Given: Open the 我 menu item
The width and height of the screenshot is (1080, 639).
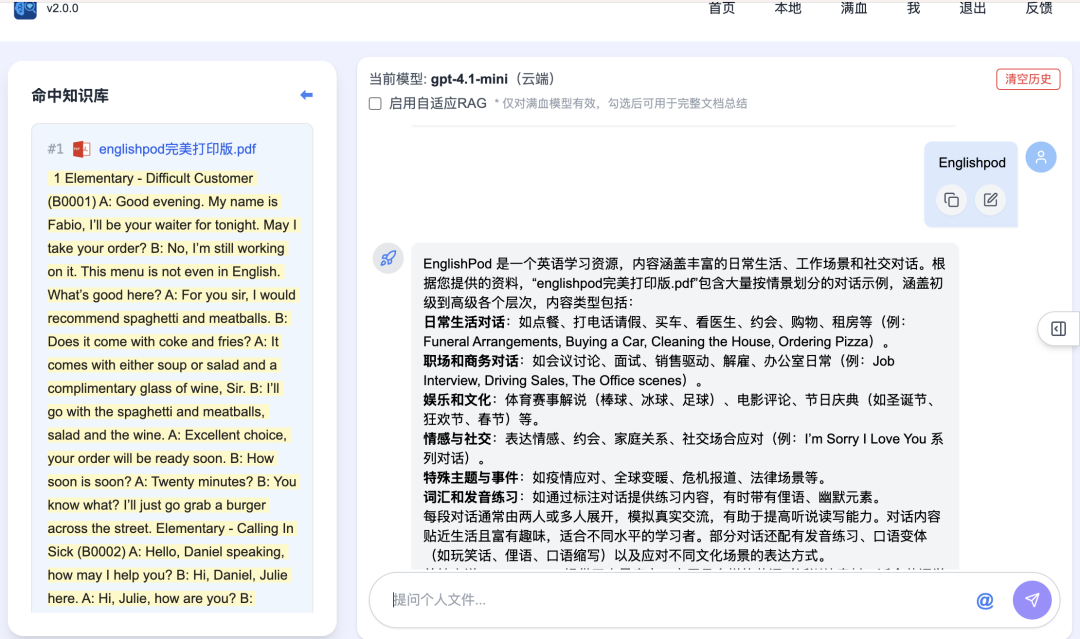Looking at the screenshot, I should pyautogui.click(x=913, y=8).
